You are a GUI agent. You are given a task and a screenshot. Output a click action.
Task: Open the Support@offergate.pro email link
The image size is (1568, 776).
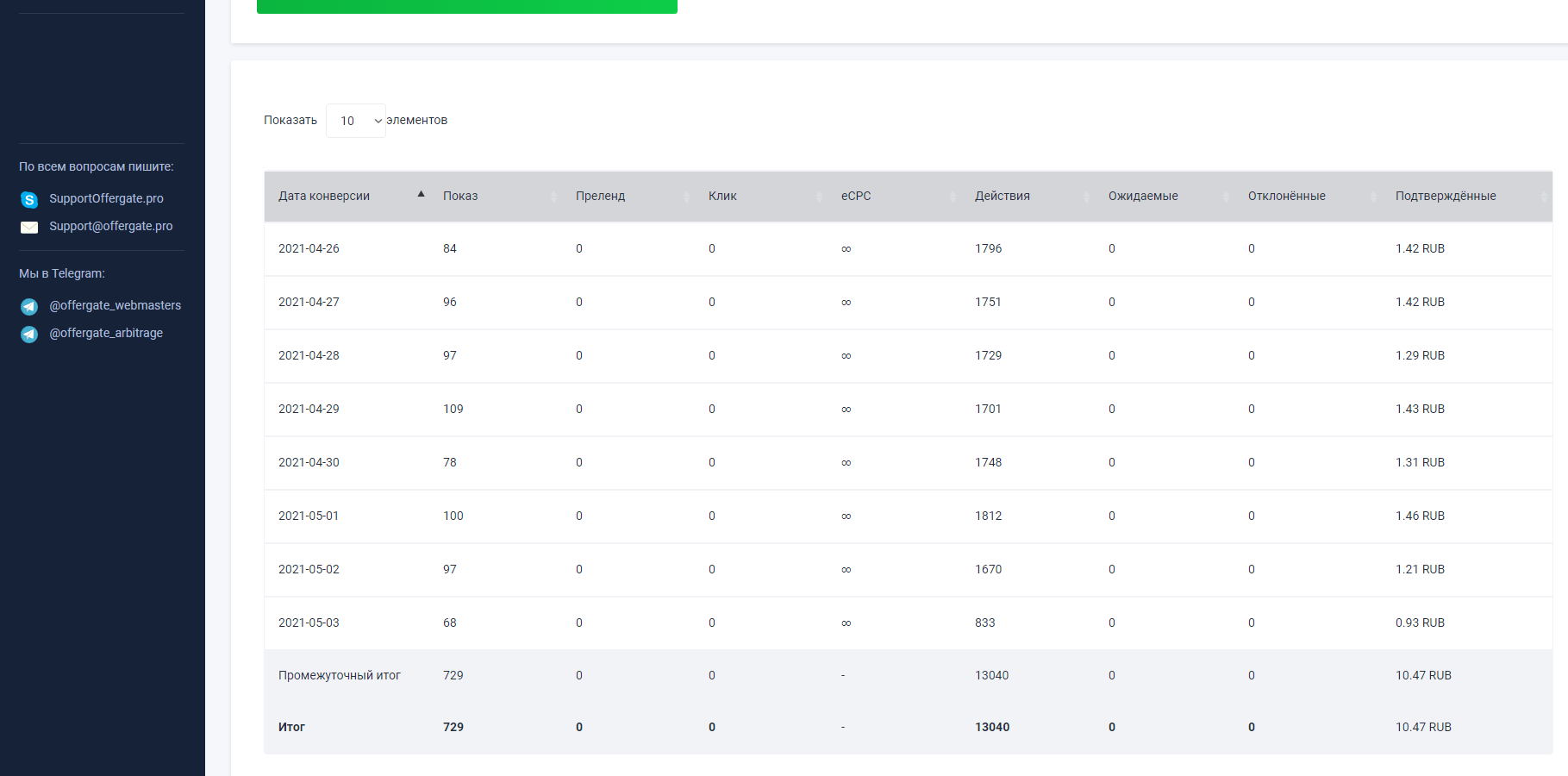[111, 226]
